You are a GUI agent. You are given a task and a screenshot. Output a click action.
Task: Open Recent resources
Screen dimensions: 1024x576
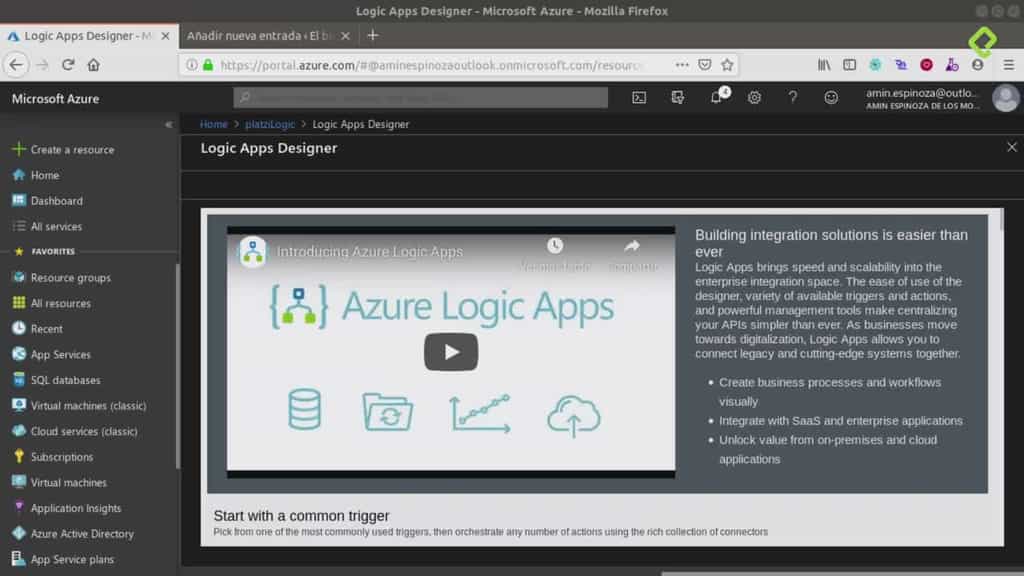click(x=46, y=328)
